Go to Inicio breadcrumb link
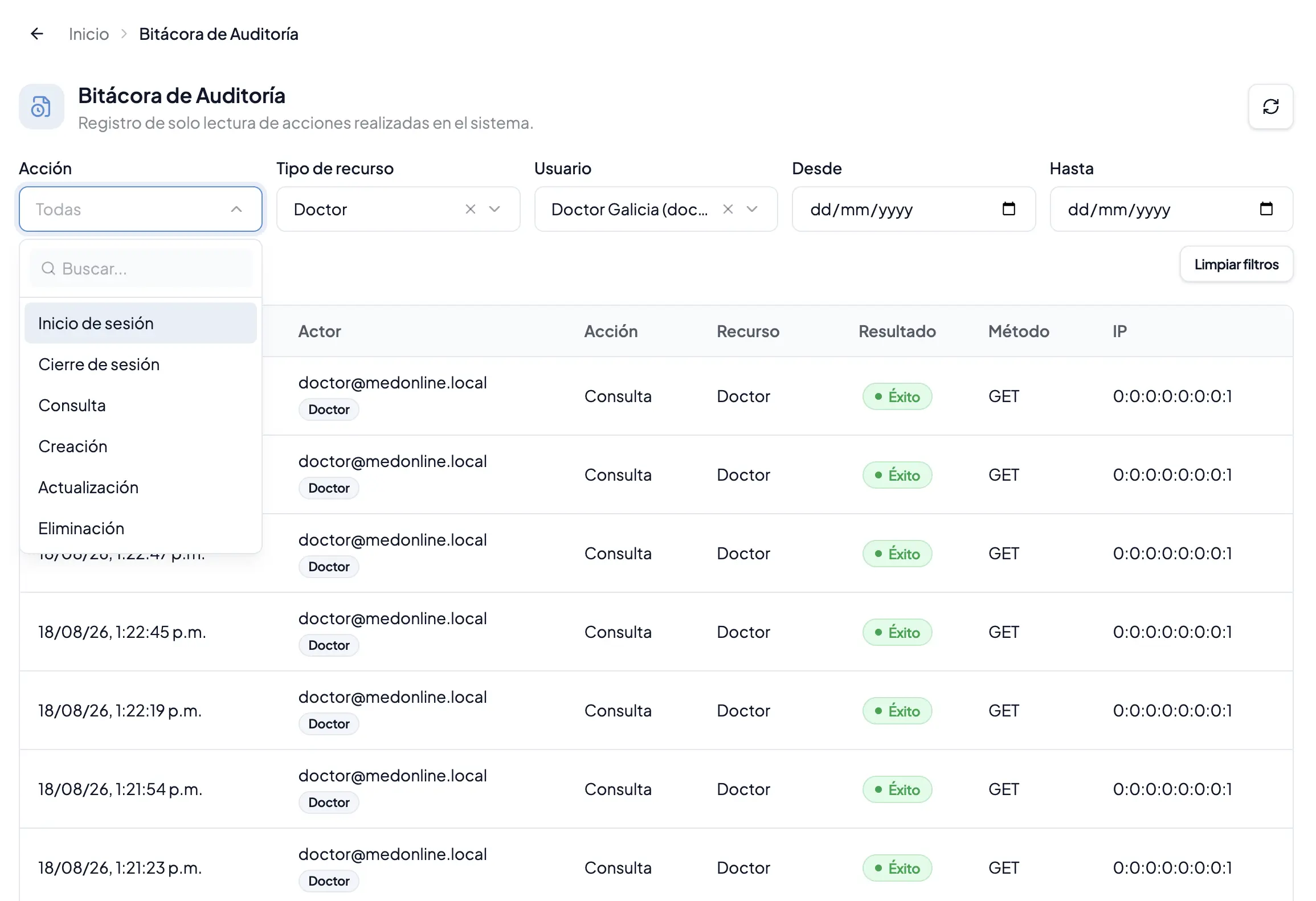This screenshot has height=901, width=1316. click(89, 34)
